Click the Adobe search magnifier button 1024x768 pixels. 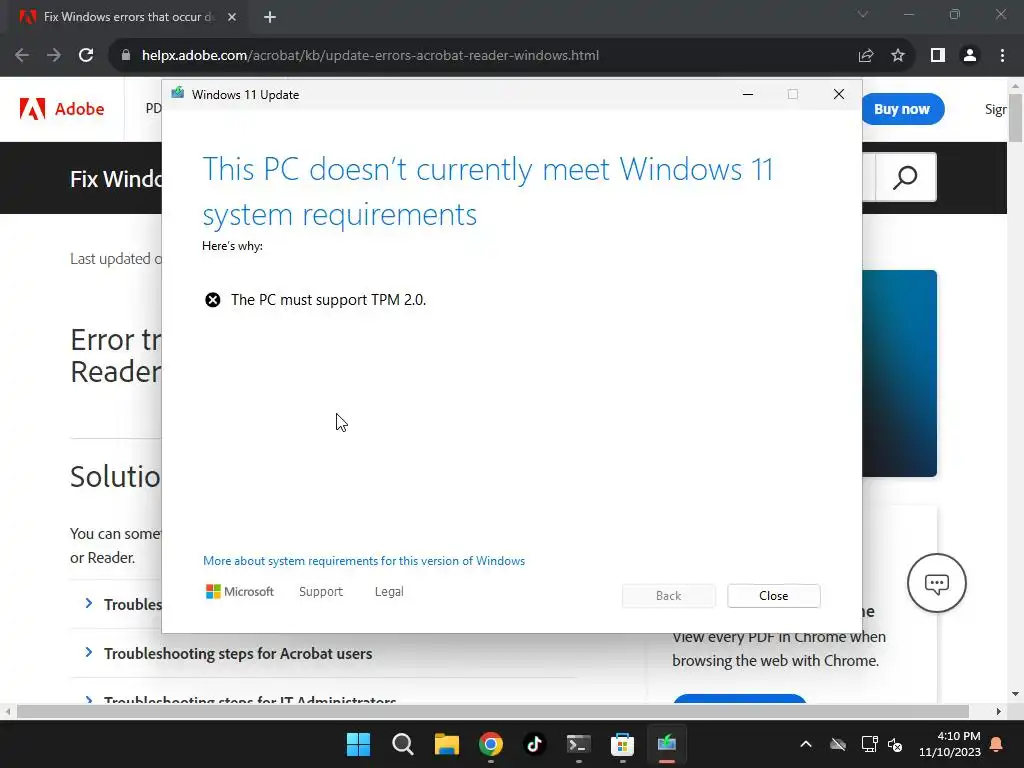click(905, 177)
